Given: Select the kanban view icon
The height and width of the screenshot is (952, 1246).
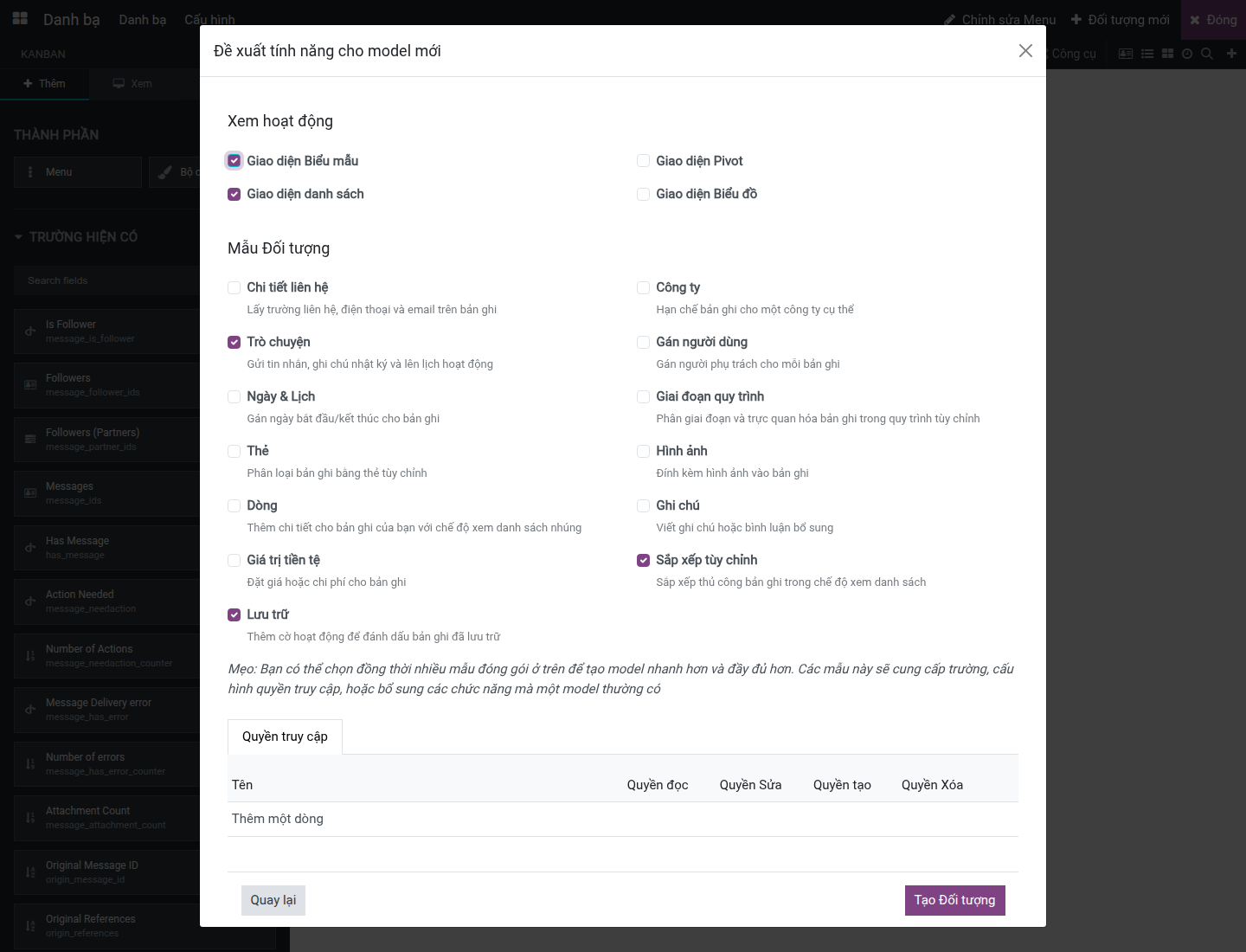Looking at the screenshot, I should click(1167, 54).
